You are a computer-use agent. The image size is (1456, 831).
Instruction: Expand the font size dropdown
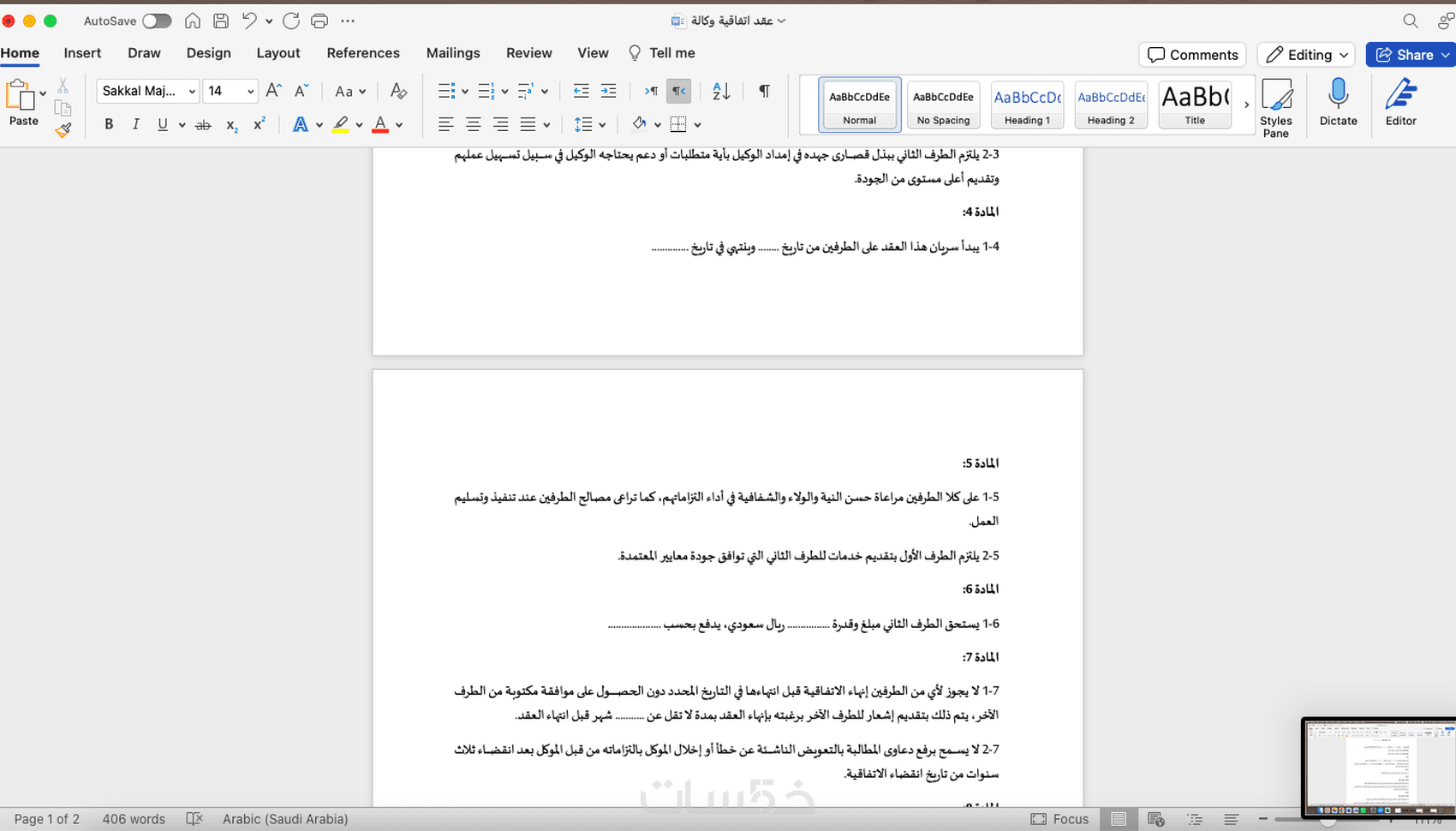(x=251, y=91)
